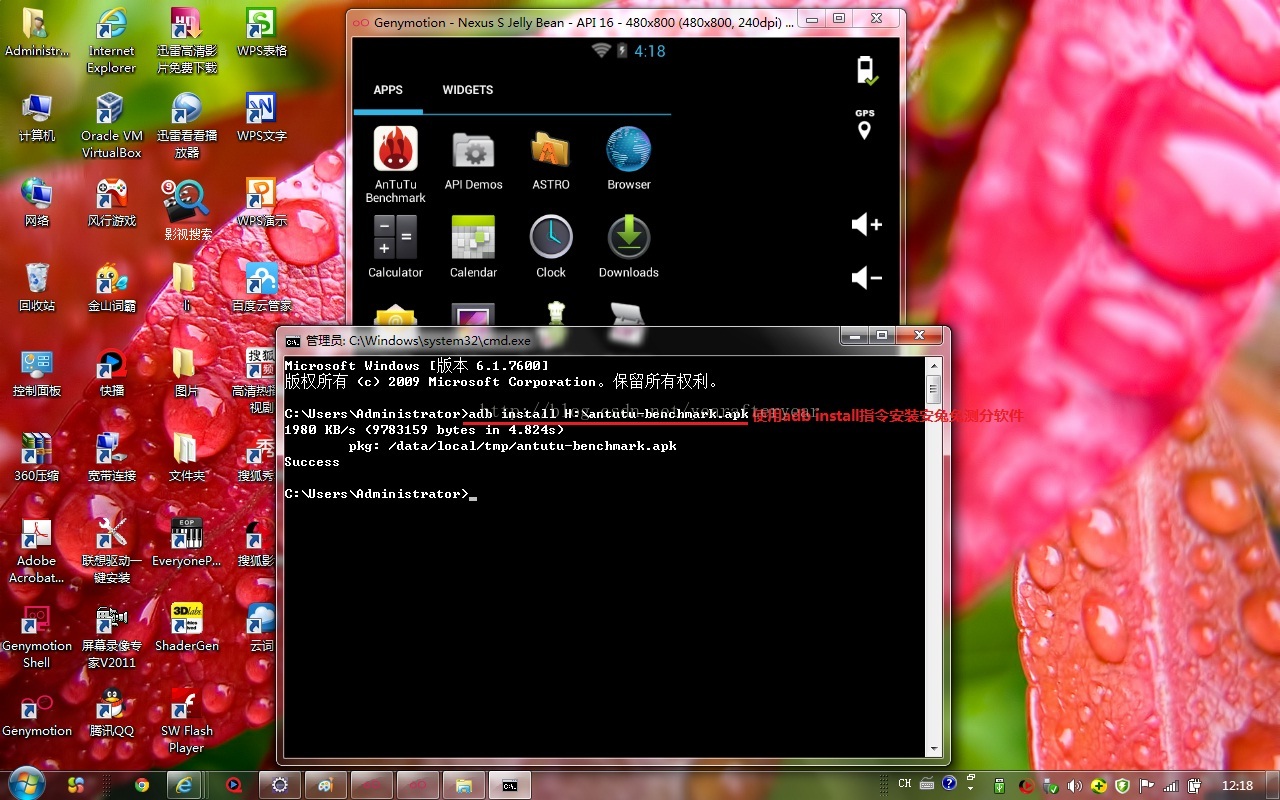Select 金山词霸 desktop shortcut
Screen dimensions: 1280x800
[111, 288]
